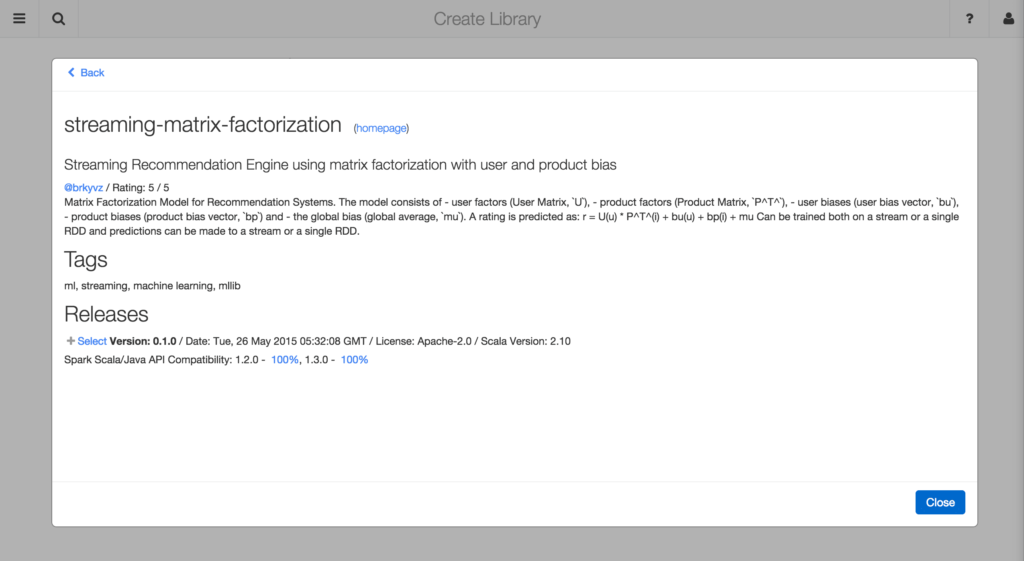Click the Rating: 5 / 5 text

point(141,187)
